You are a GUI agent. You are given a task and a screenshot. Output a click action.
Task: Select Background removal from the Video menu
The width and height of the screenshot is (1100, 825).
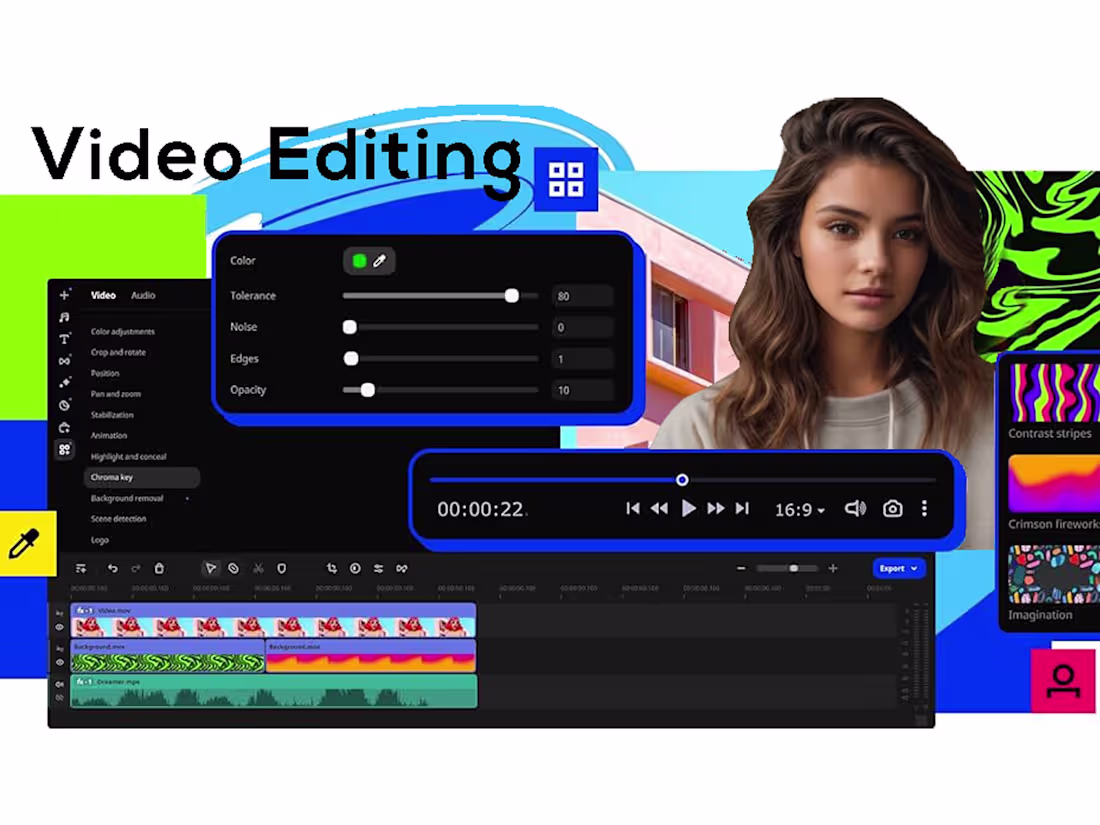pos(125,498)
